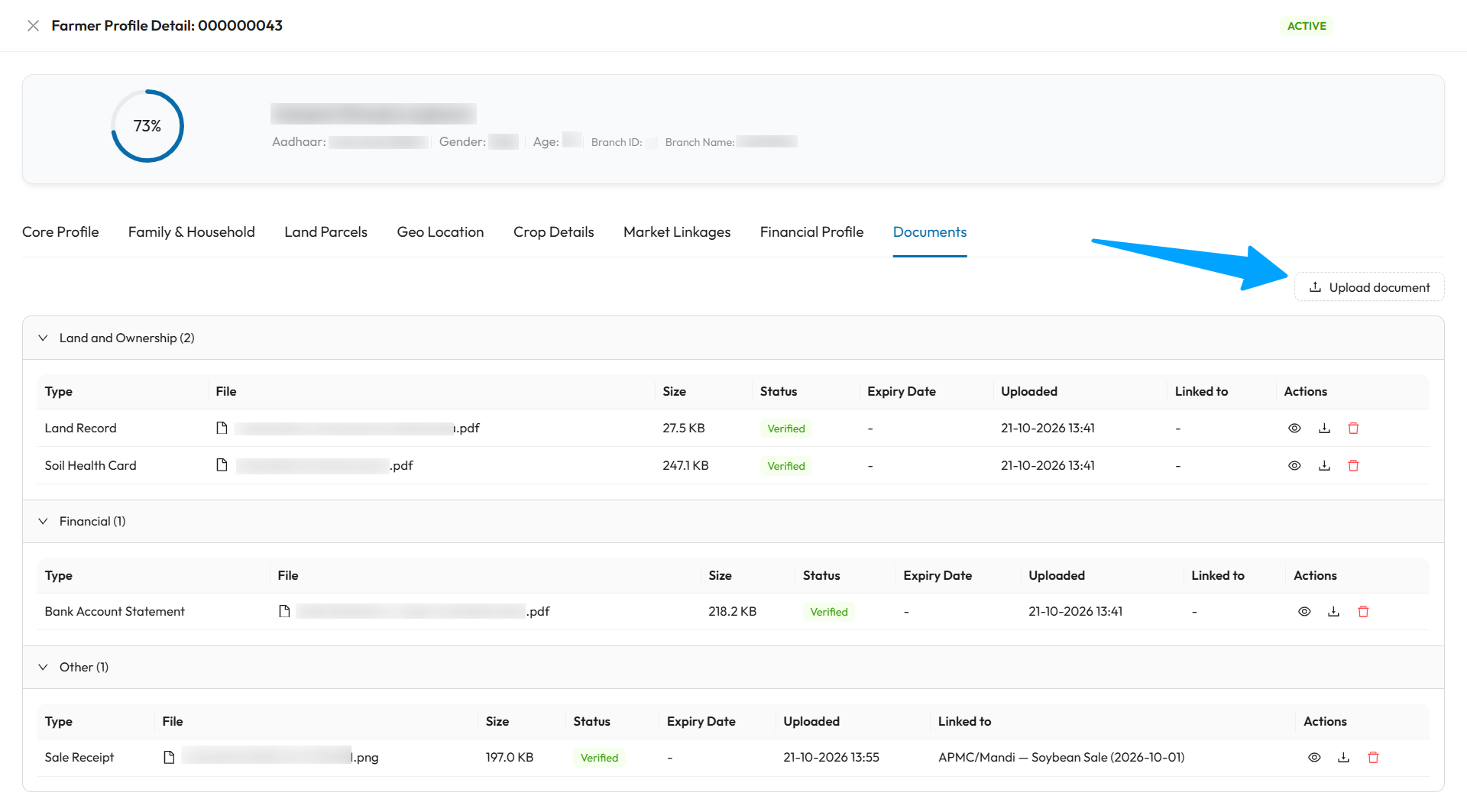Click the '21-10-2026 13:55' uploaded date

click(x=831, y=757)
